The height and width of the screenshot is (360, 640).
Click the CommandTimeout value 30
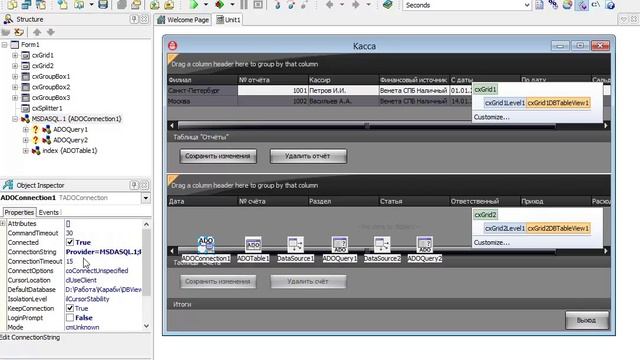tap(103, 233)
